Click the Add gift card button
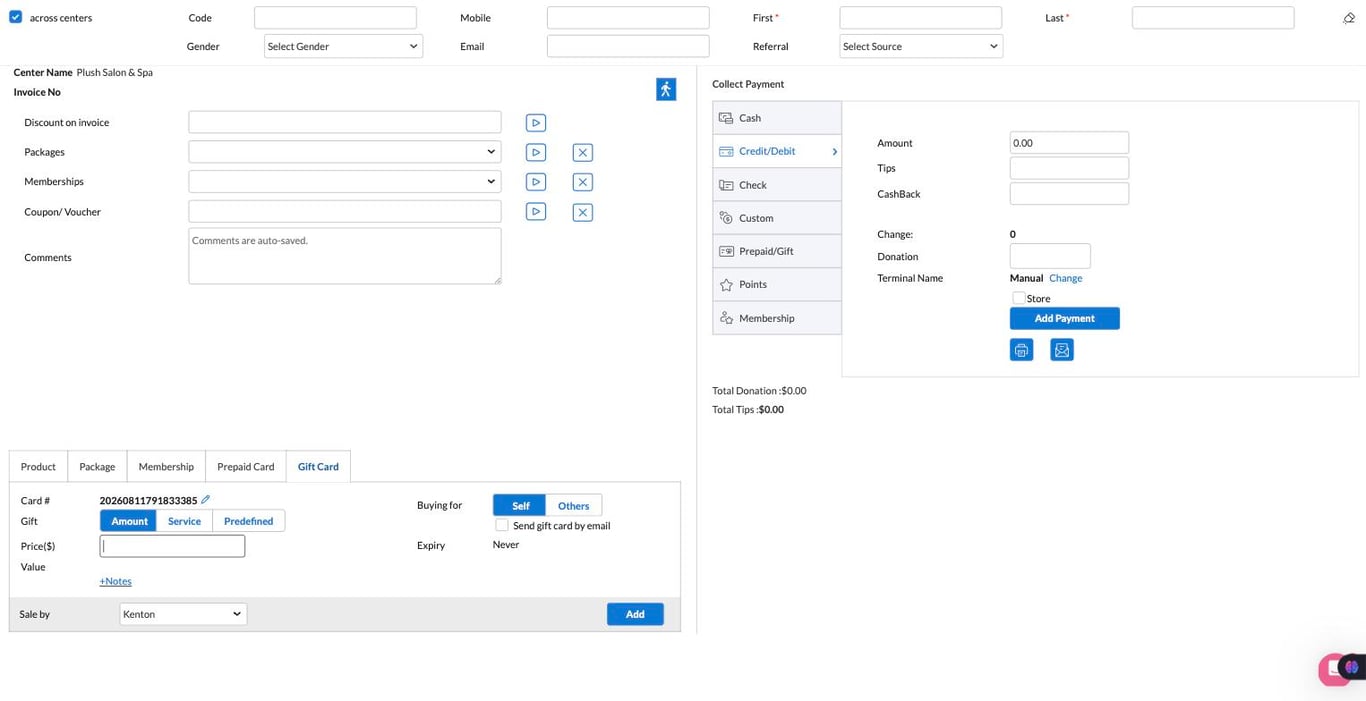This screenshot has width=1366, height=701. click(635, 614)
